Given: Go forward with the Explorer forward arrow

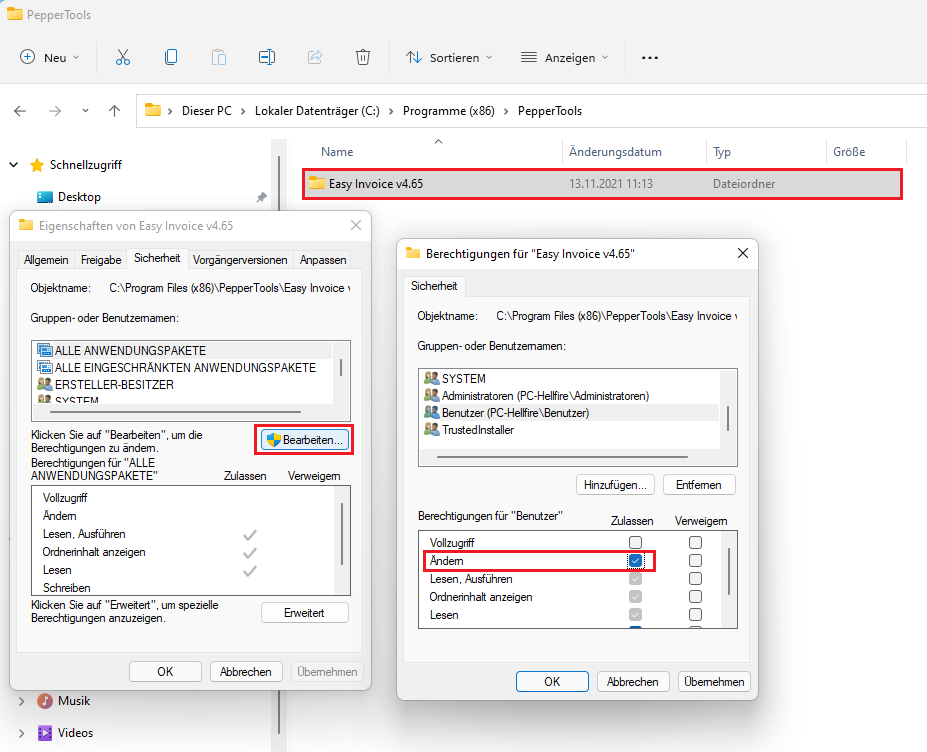Looking at the screenshot, I should pyautogui.click(x=55, y=111).
